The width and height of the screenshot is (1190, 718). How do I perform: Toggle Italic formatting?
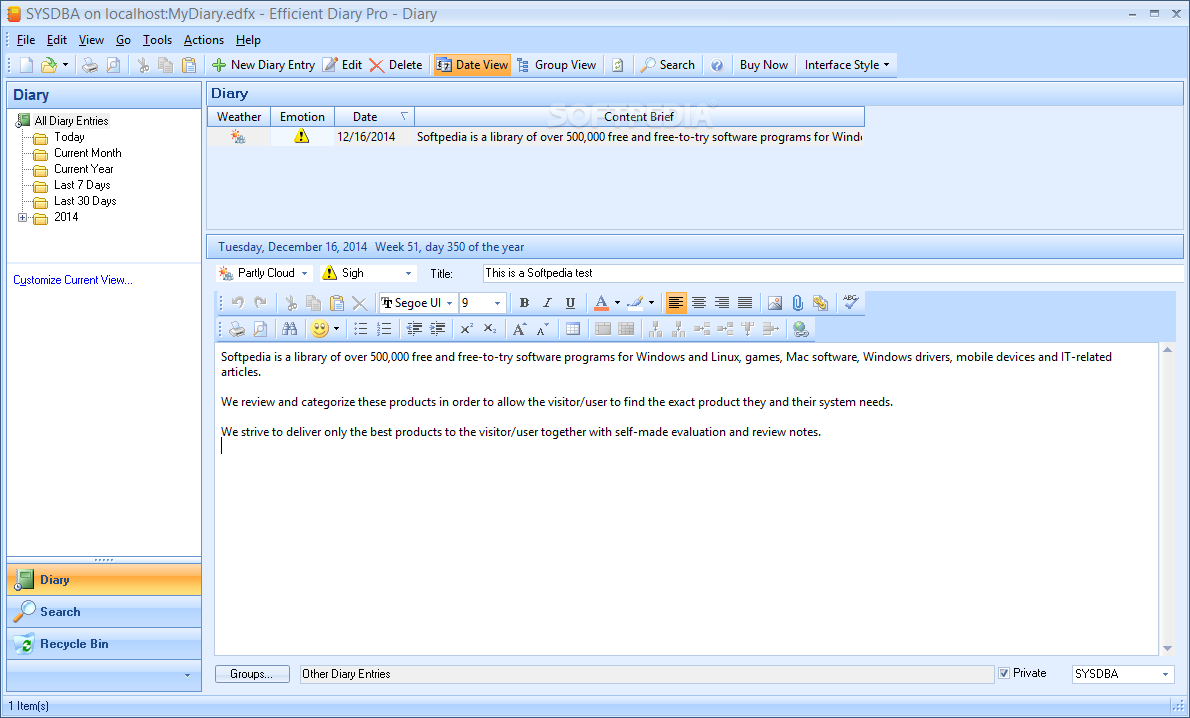[547, 303]
